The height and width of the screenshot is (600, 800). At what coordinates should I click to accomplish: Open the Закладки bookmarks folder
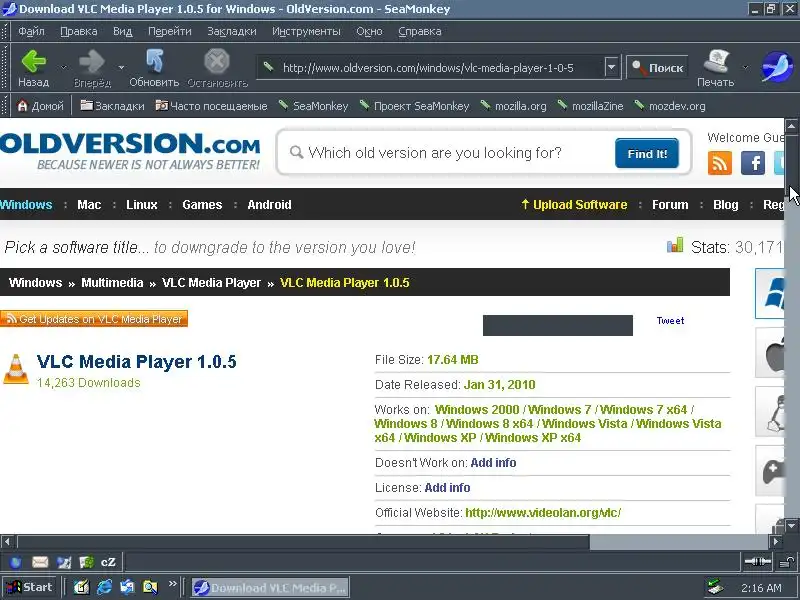pyautogui.click(x=113, y=106)
